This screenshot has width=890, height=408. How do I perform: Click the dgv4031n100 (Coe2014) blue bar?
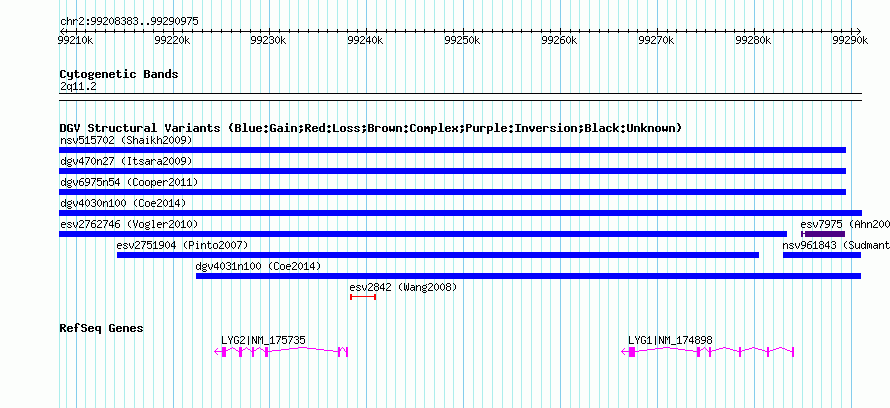coord(528,276)
